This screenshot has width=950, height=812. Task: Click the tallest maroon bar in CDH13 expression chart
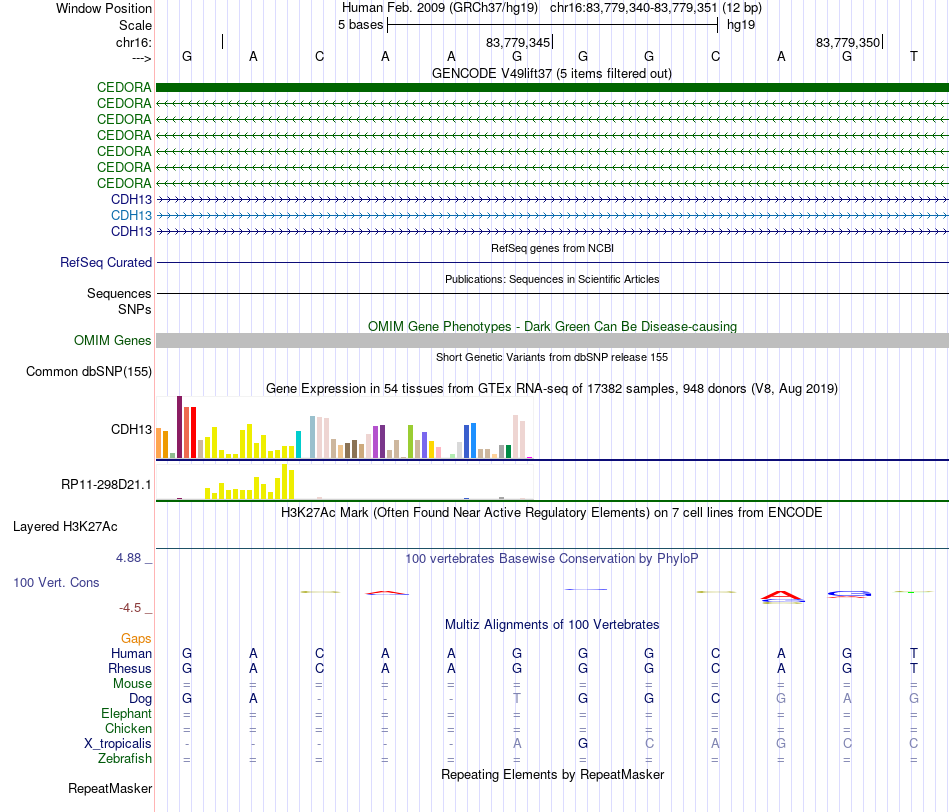pos(179,427)
